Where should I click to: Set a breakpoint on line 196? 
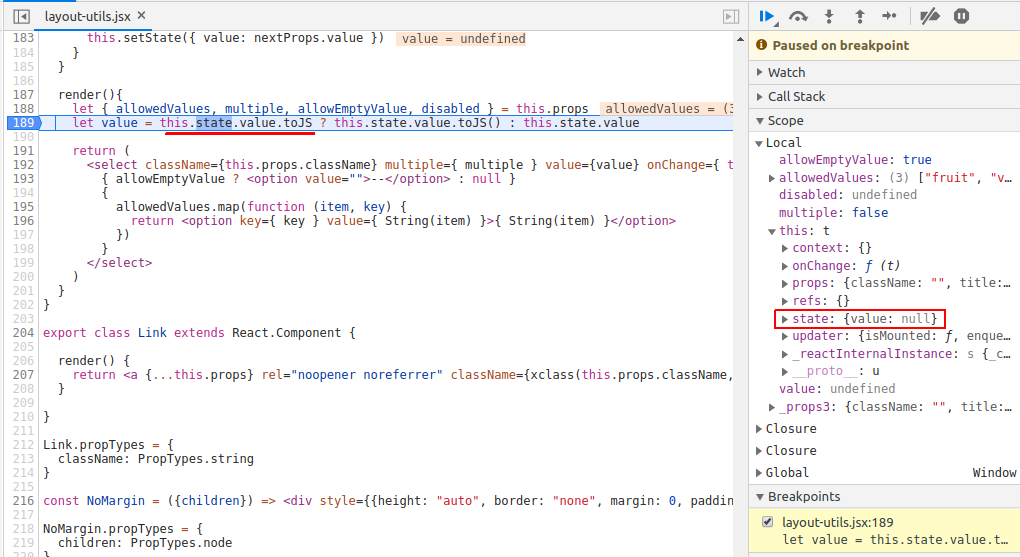coord(23,221)
